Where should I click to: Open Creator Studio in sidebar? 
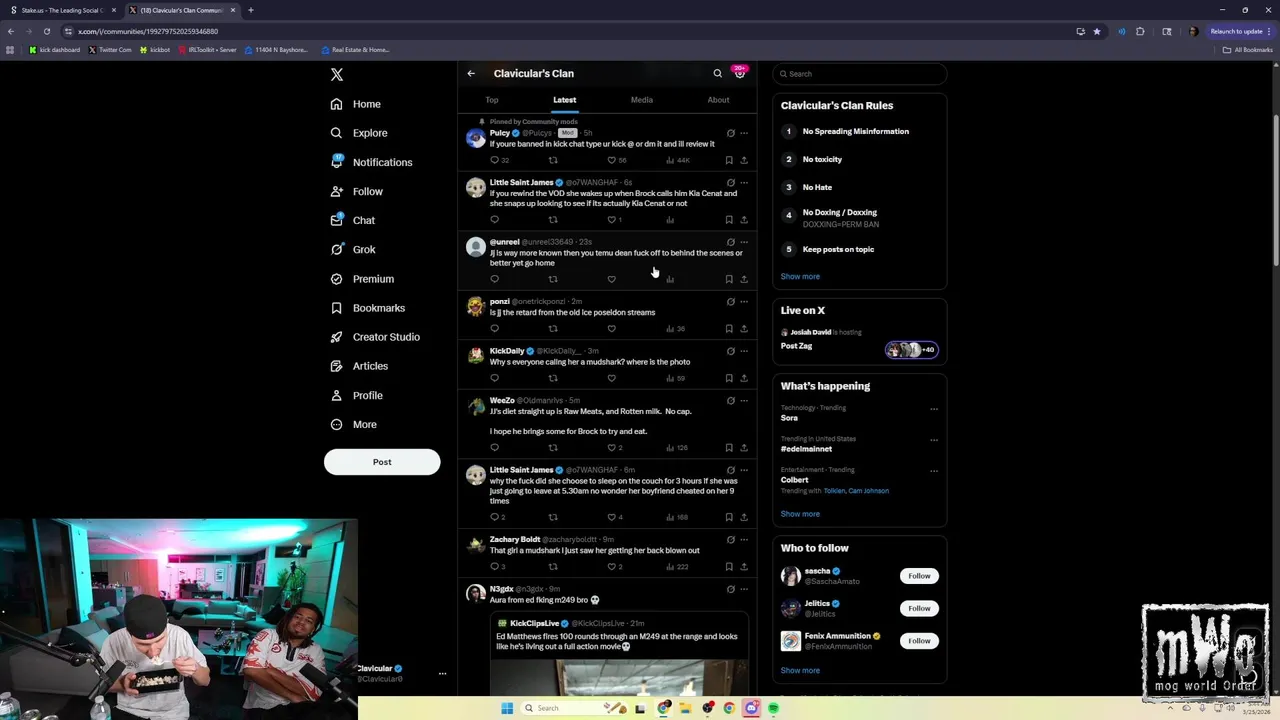[375, 337]
